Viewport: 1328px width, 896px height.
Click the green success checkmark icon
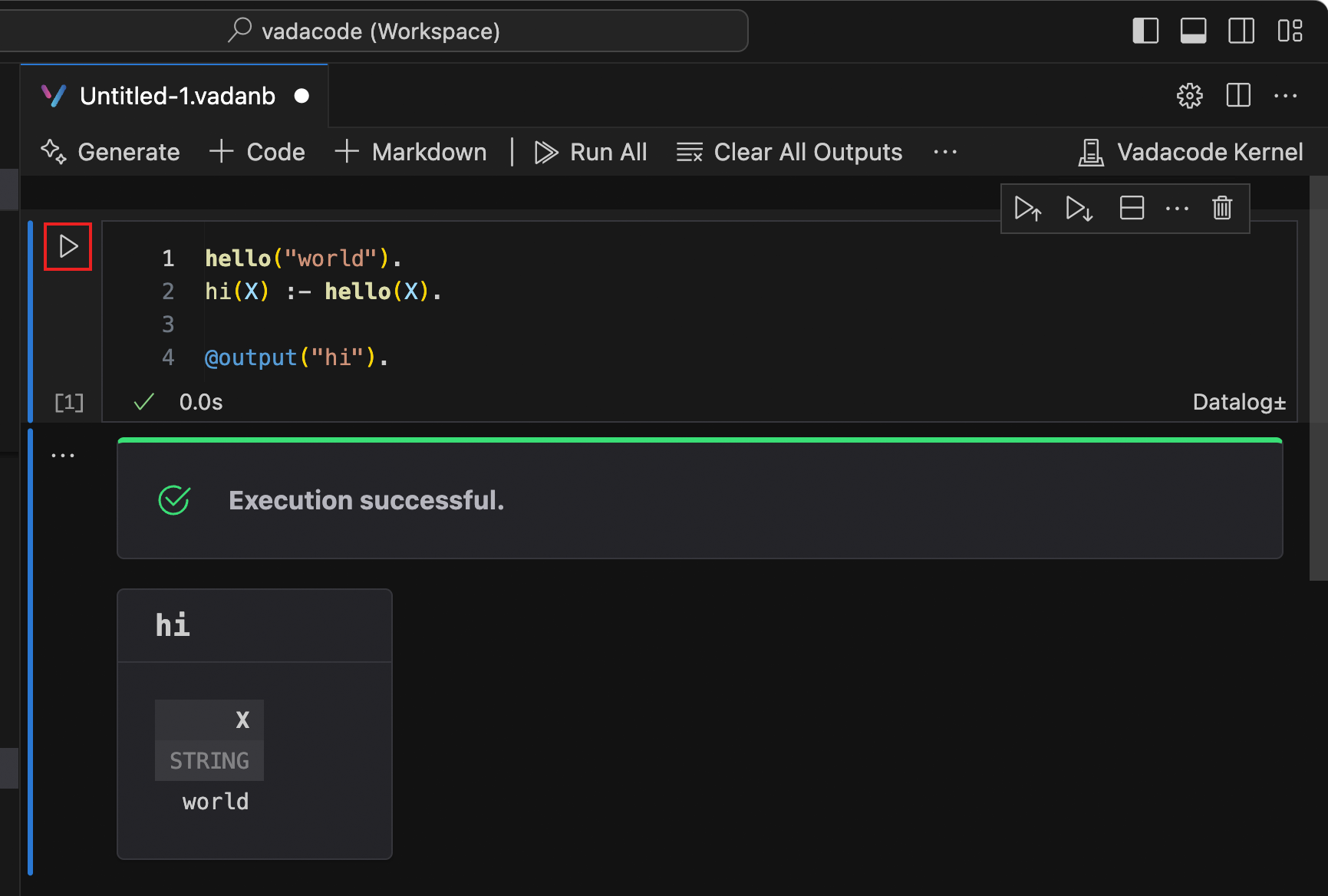(x=174, y=500)
